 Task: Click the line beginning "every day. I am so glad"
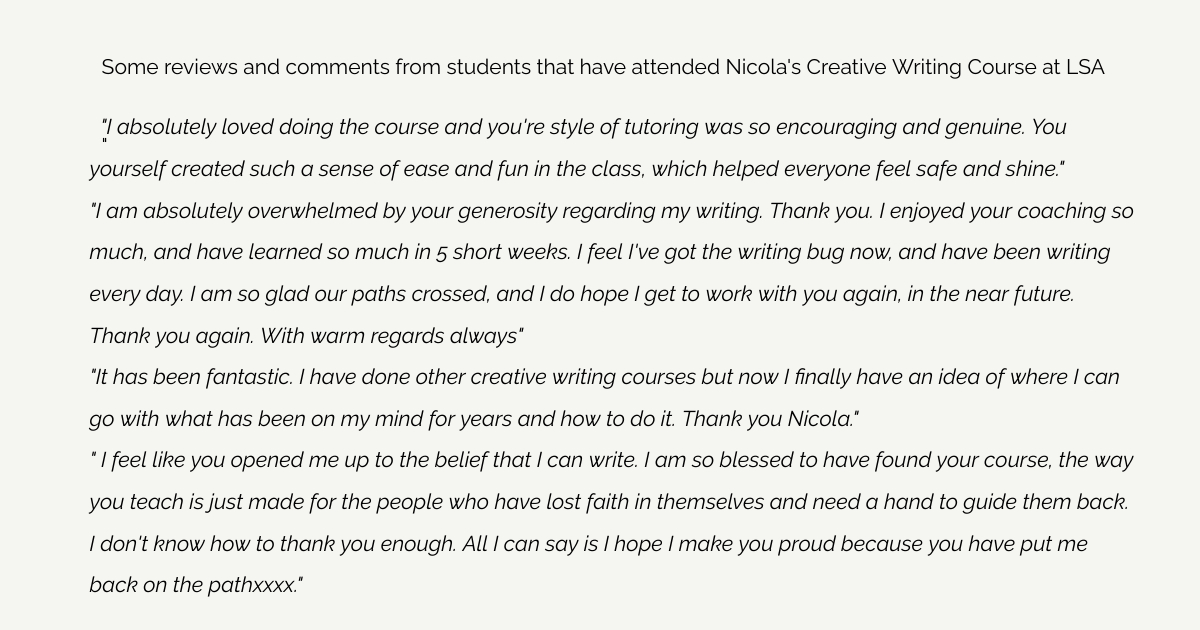[x=582, y=295]
